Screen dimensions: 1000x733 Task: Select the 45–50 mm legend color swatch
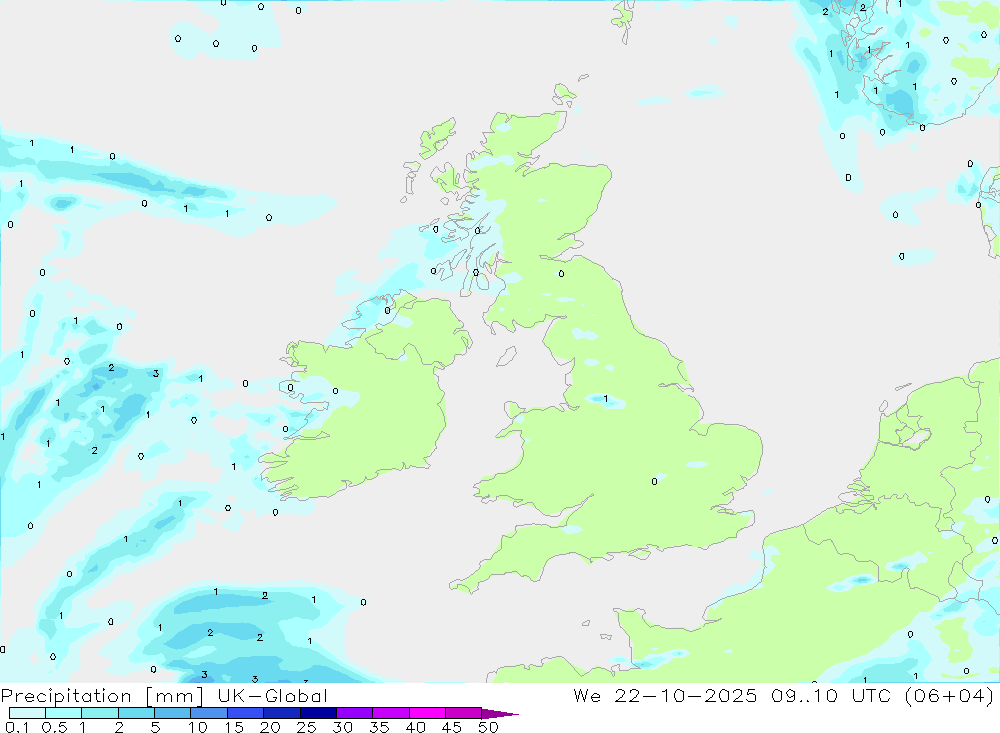coord(464,713)
